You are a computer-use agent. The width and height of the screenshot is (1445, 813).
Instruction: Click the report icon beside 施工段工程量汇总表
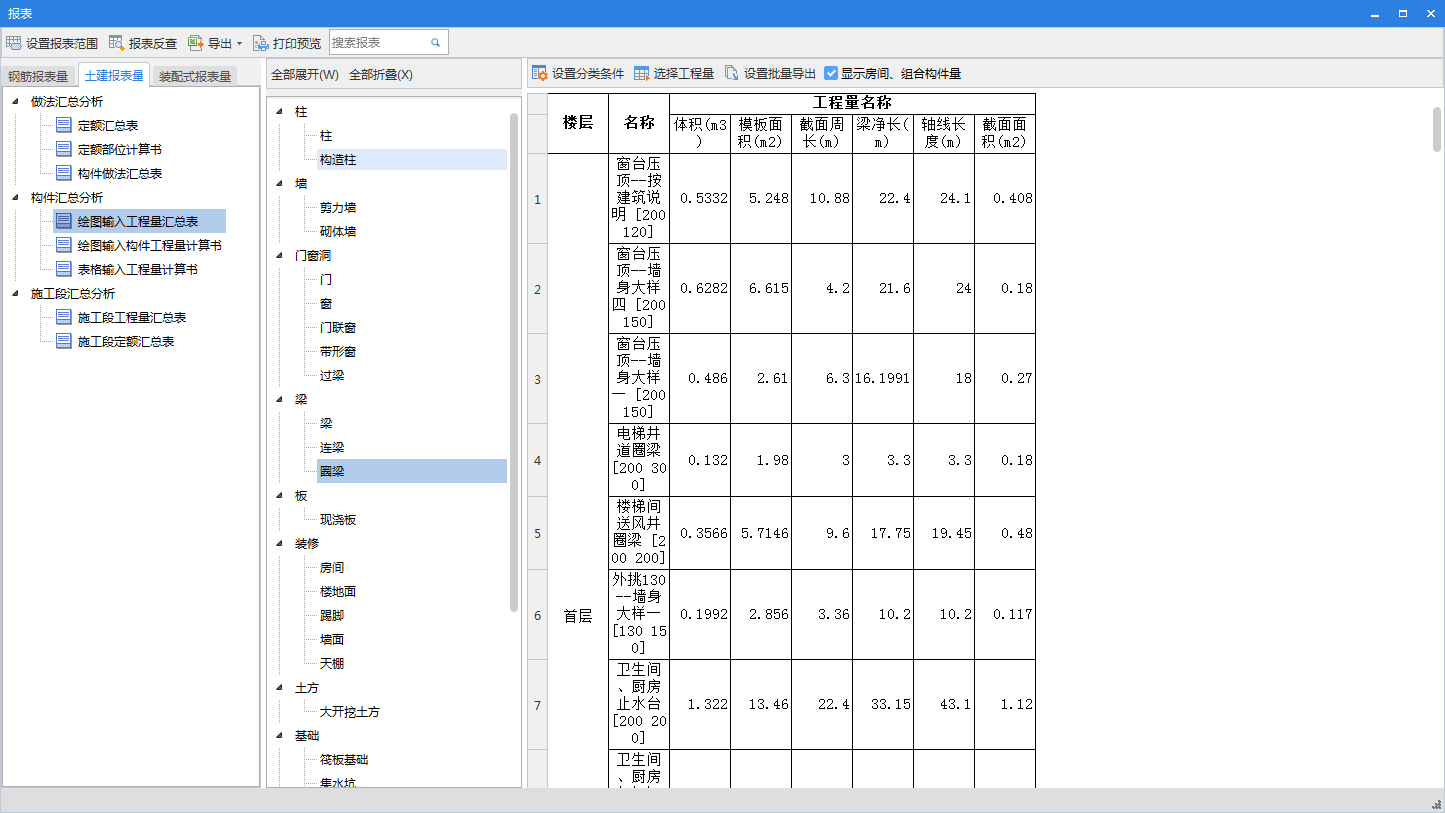pyautogui.click(x=64, y=317)
